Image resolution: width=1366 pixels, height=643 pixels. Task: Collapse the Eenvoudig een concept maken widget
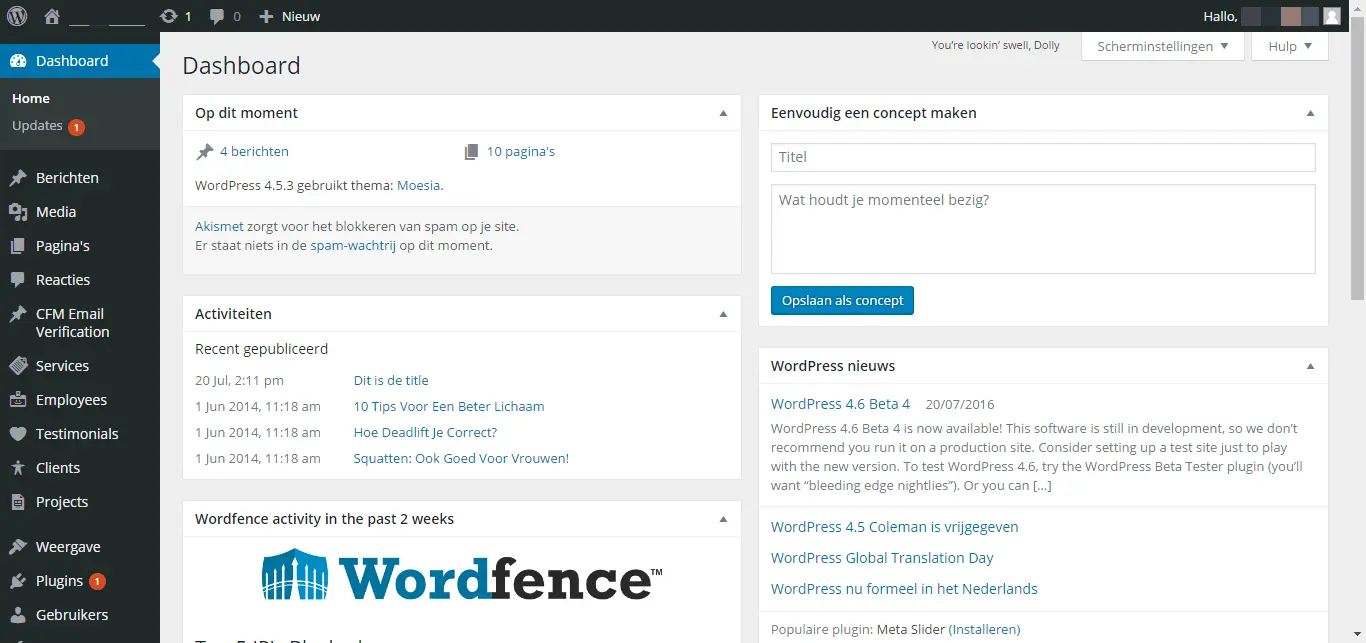tap(1310, 113)
